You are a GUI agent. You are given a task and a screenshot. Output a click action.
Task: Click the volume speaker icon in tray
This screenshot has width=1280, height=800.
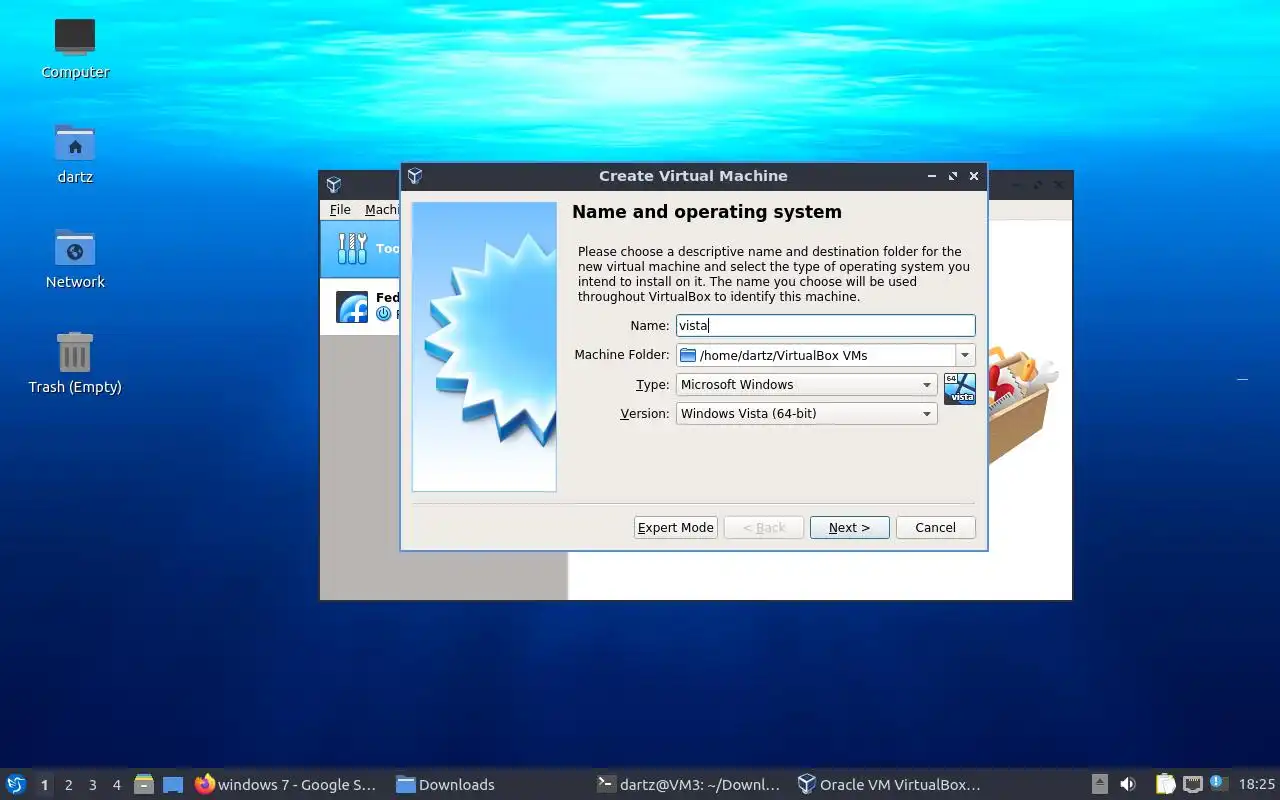[x=1128, y=784]
